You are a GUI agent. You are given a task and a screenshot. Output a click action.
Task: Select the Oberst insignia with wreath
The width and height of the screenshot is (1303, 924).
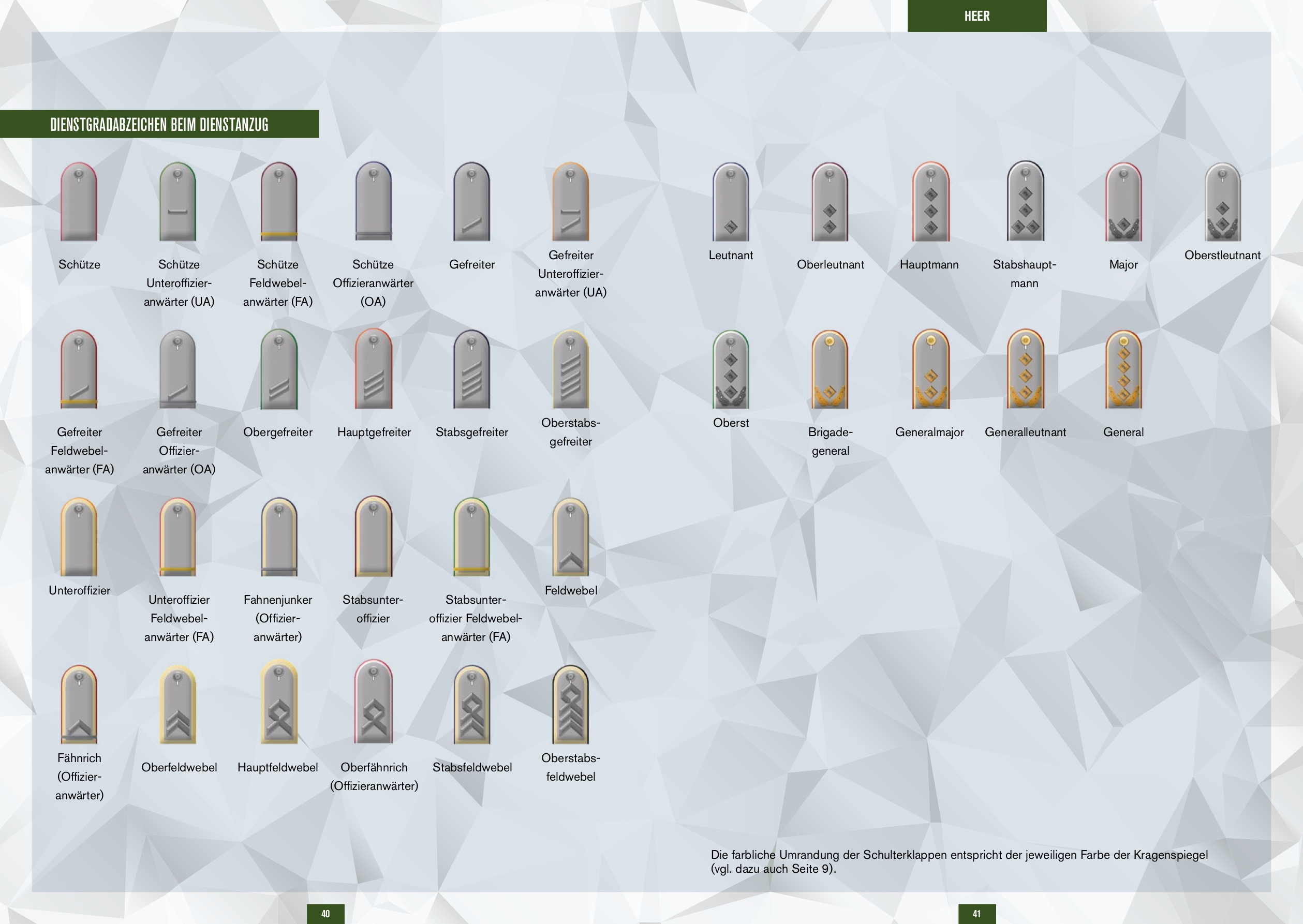click(x=731, y=369)
